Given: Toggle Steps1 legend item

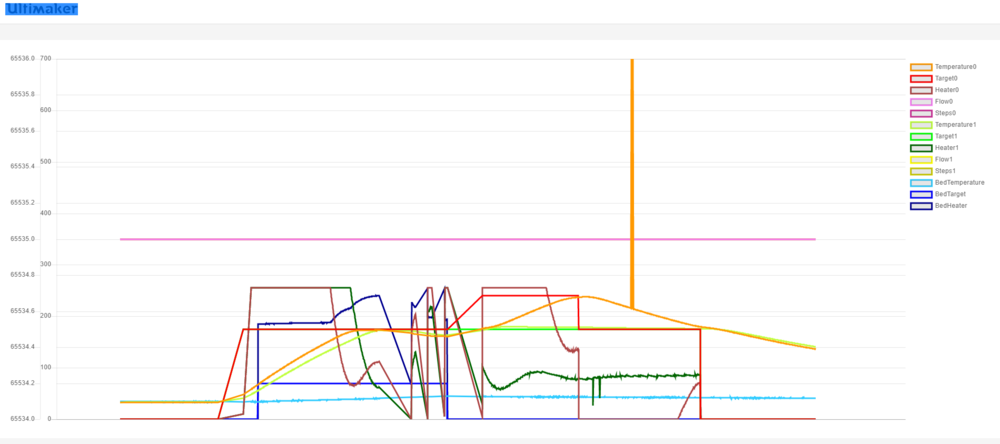Looking at the screenshot, I should pos(933,171).
